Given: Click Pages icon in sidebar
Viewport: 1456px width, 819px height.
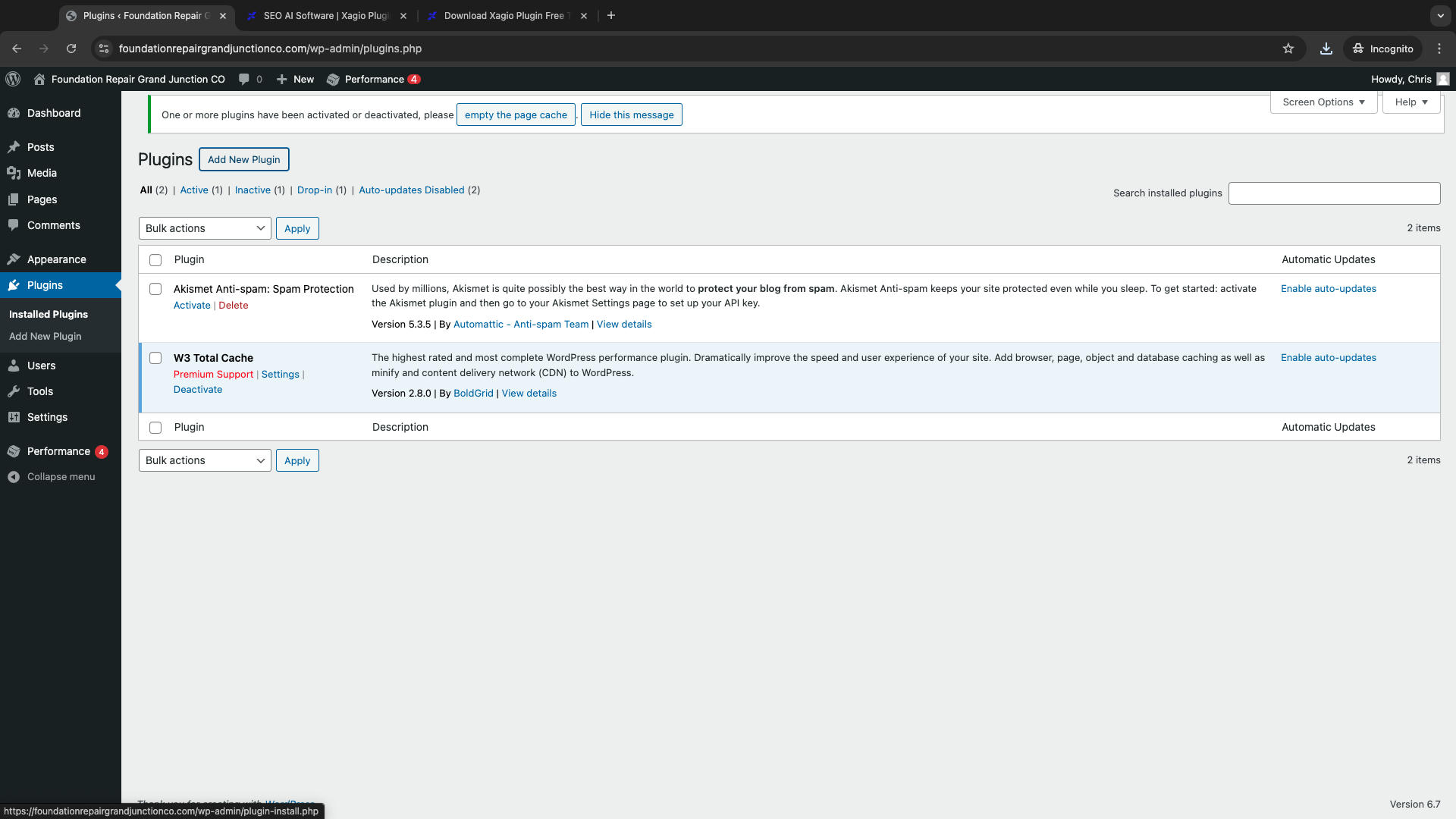Looking at the screenshot, I should point(14,199).
